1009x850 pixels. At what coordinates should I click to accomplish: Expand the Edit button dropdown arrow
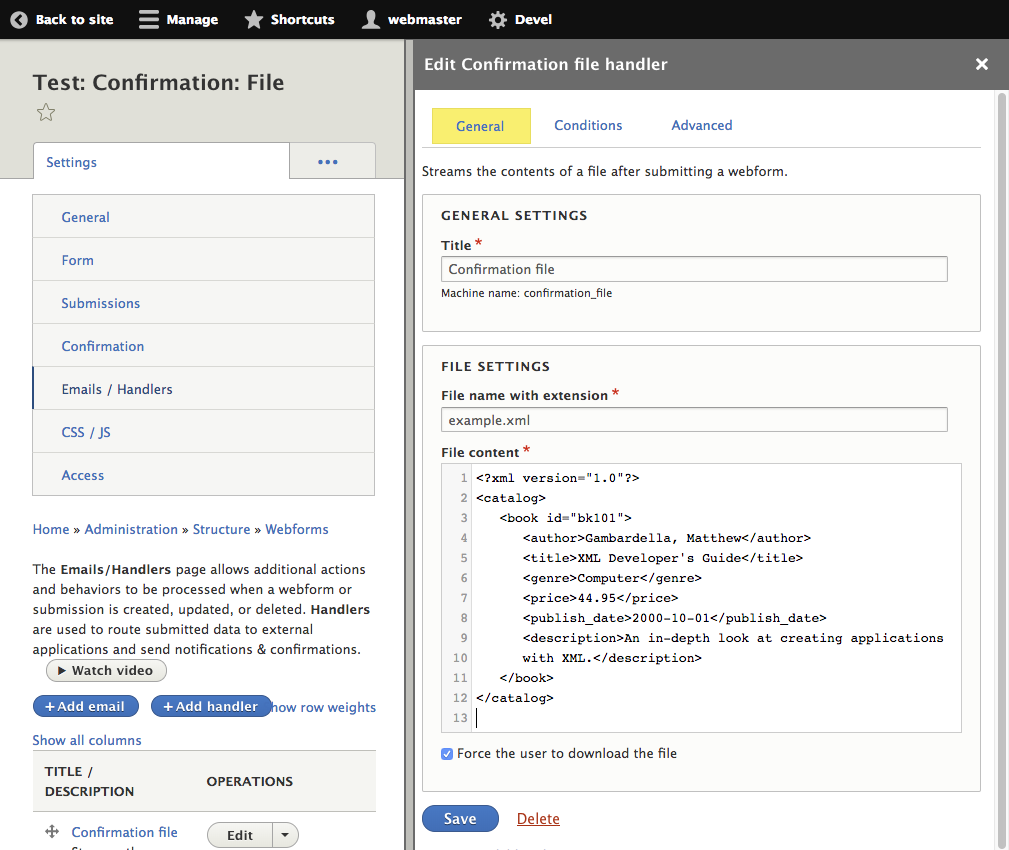tap(286, 835)
